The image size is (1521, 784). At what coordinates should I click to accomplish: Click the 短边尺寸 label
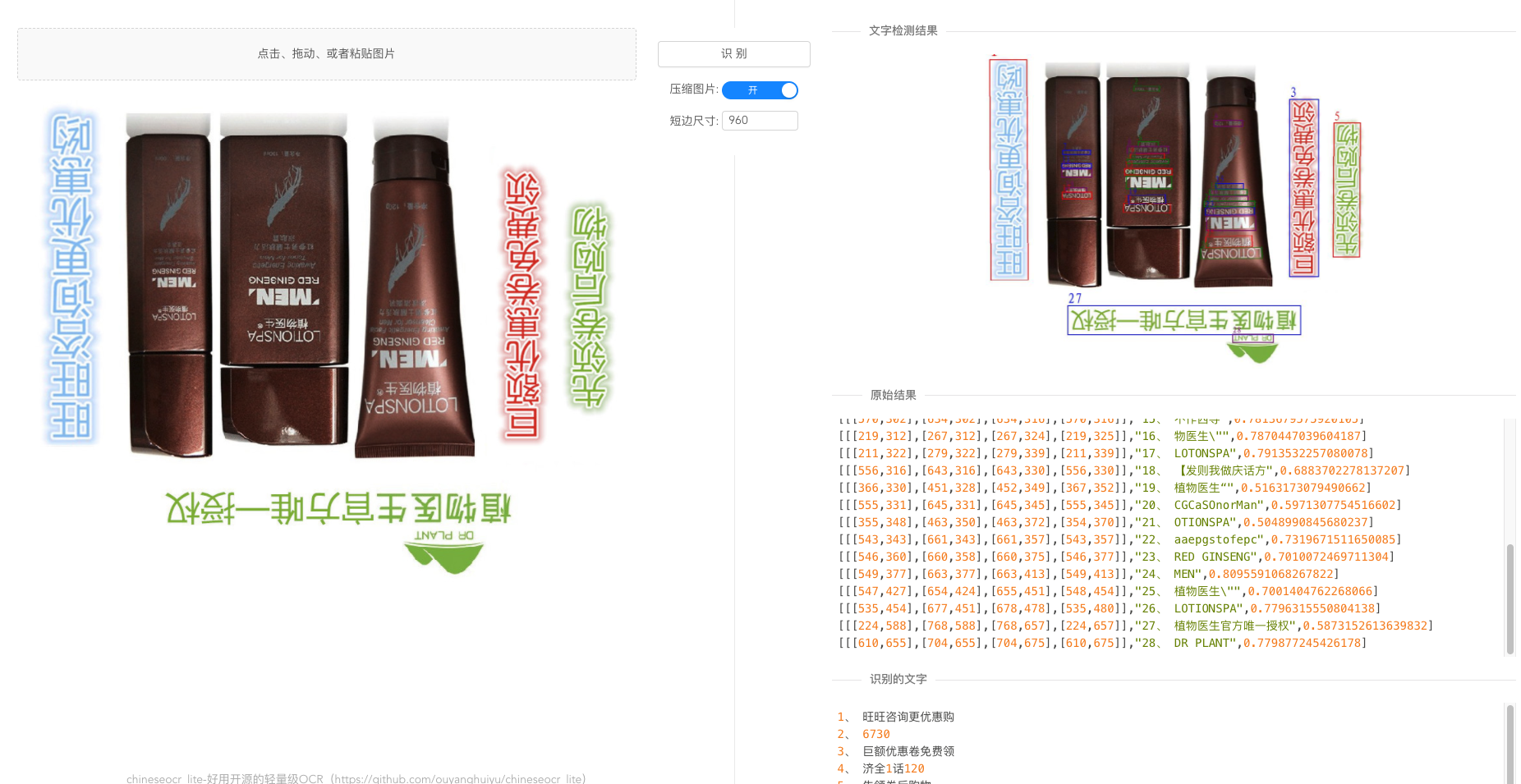[693, 121]
